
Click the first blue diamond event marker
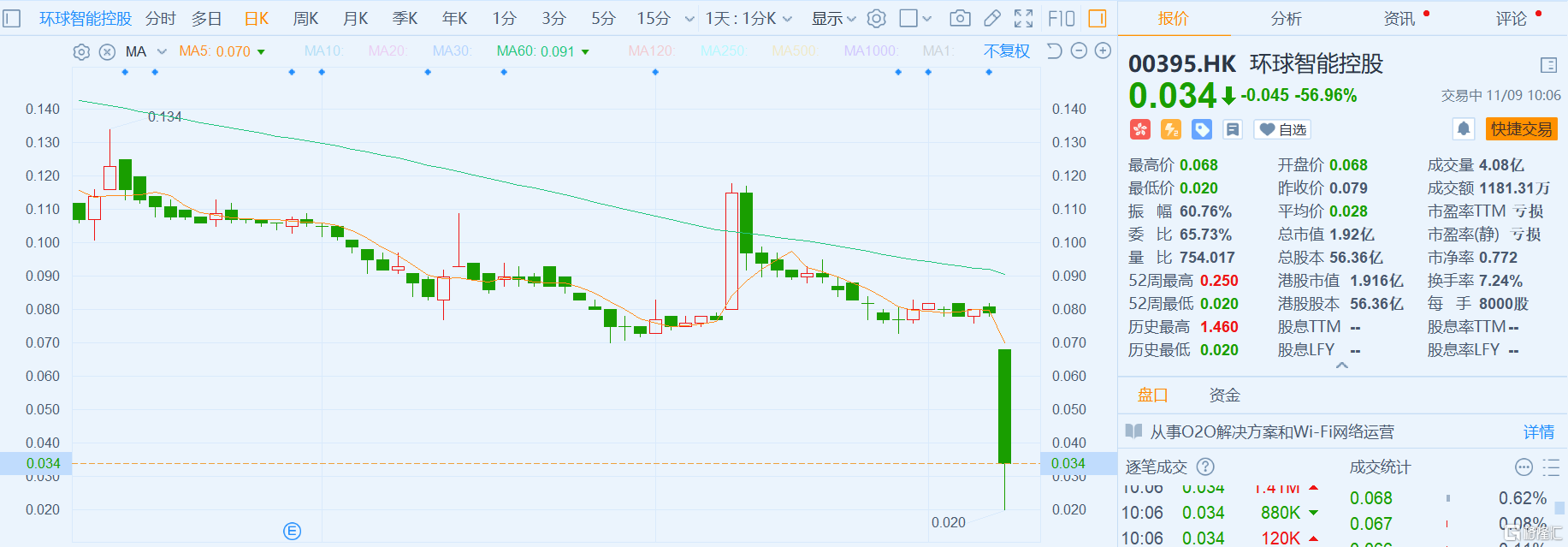tap(125, 72)
